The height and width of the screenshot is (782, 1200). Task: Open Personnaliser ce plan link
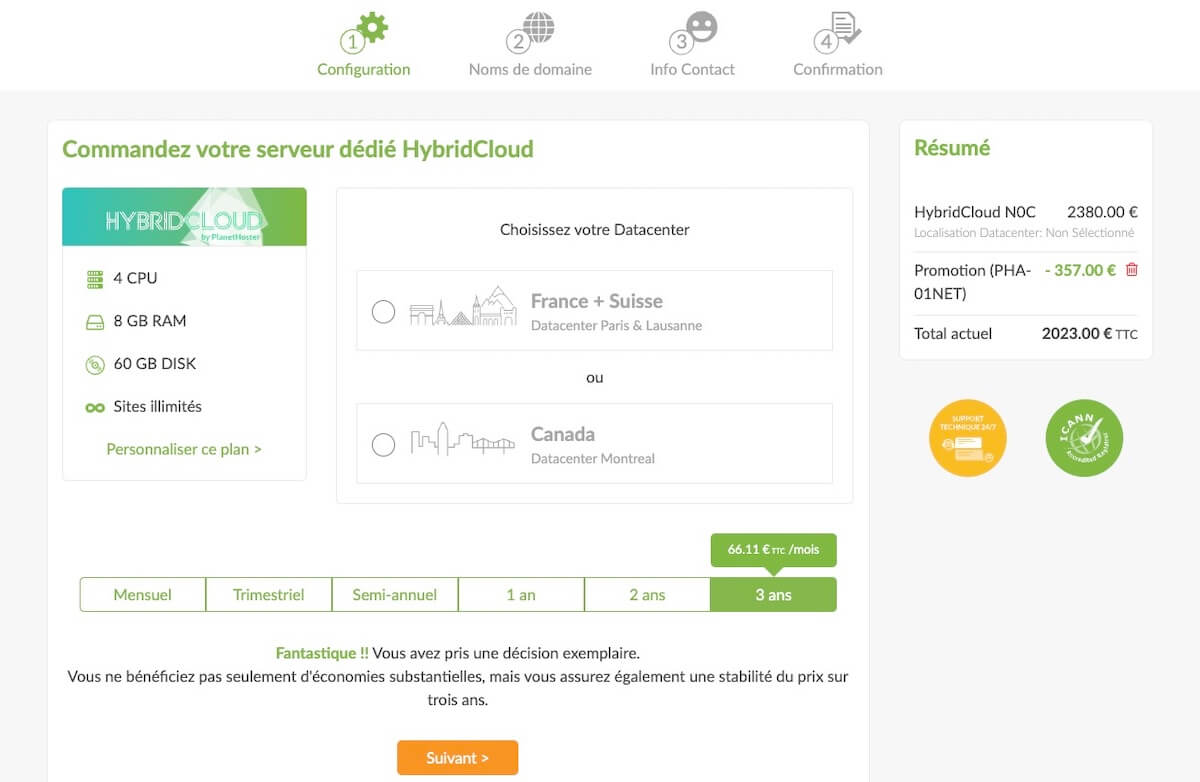(184, 449)
